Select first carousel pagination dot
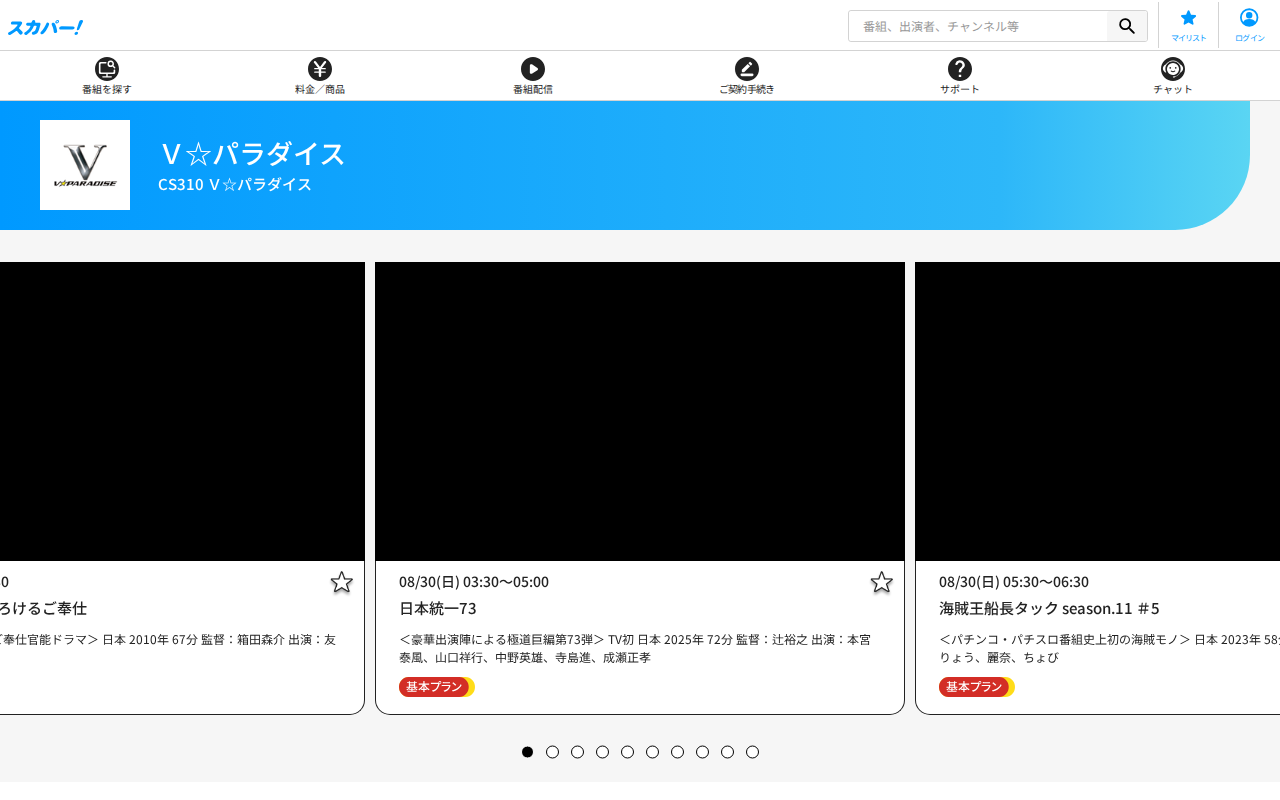The image size is (1280, 800). [x=527, y=752]
